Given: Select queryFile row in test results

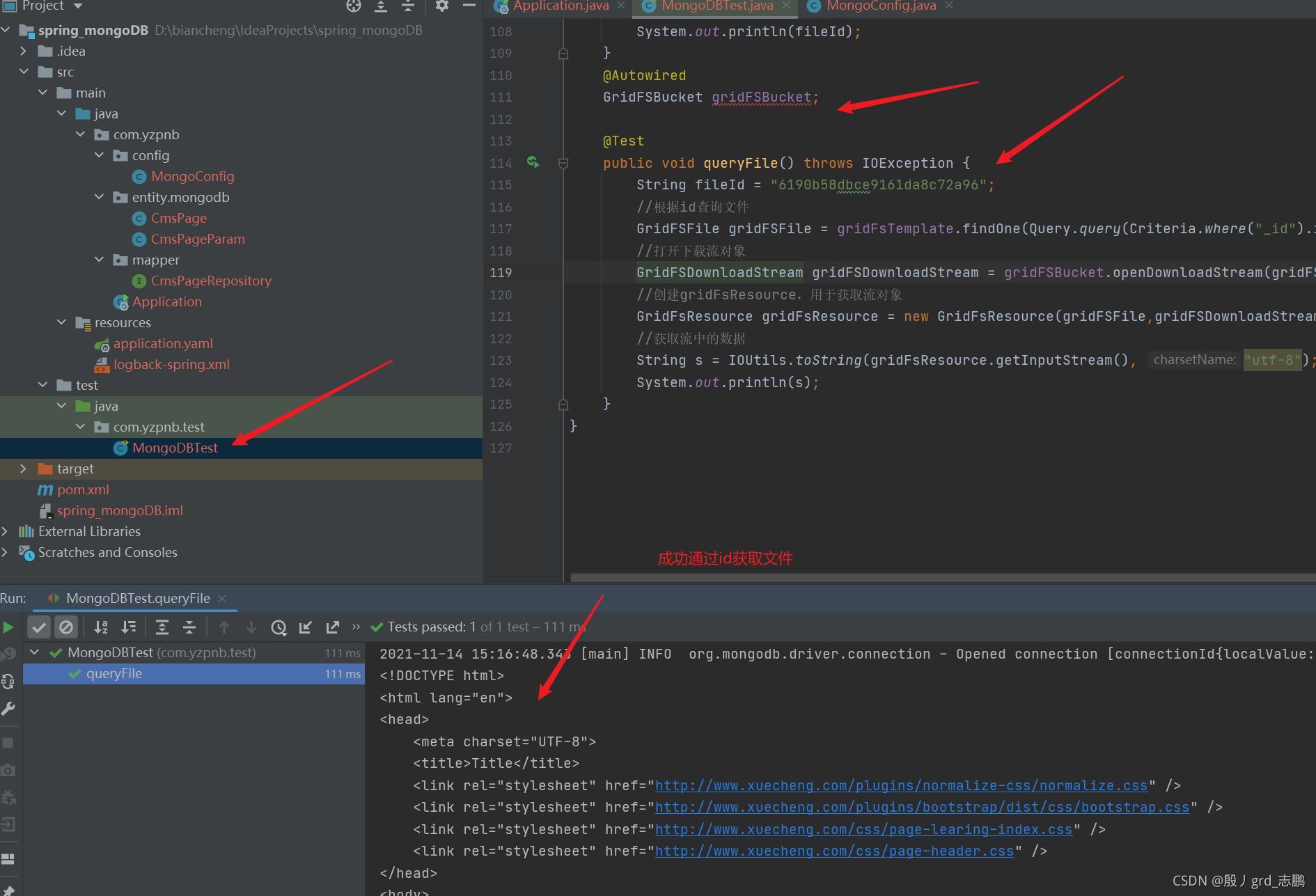Looking at the screenshot, I should (194, 674).
